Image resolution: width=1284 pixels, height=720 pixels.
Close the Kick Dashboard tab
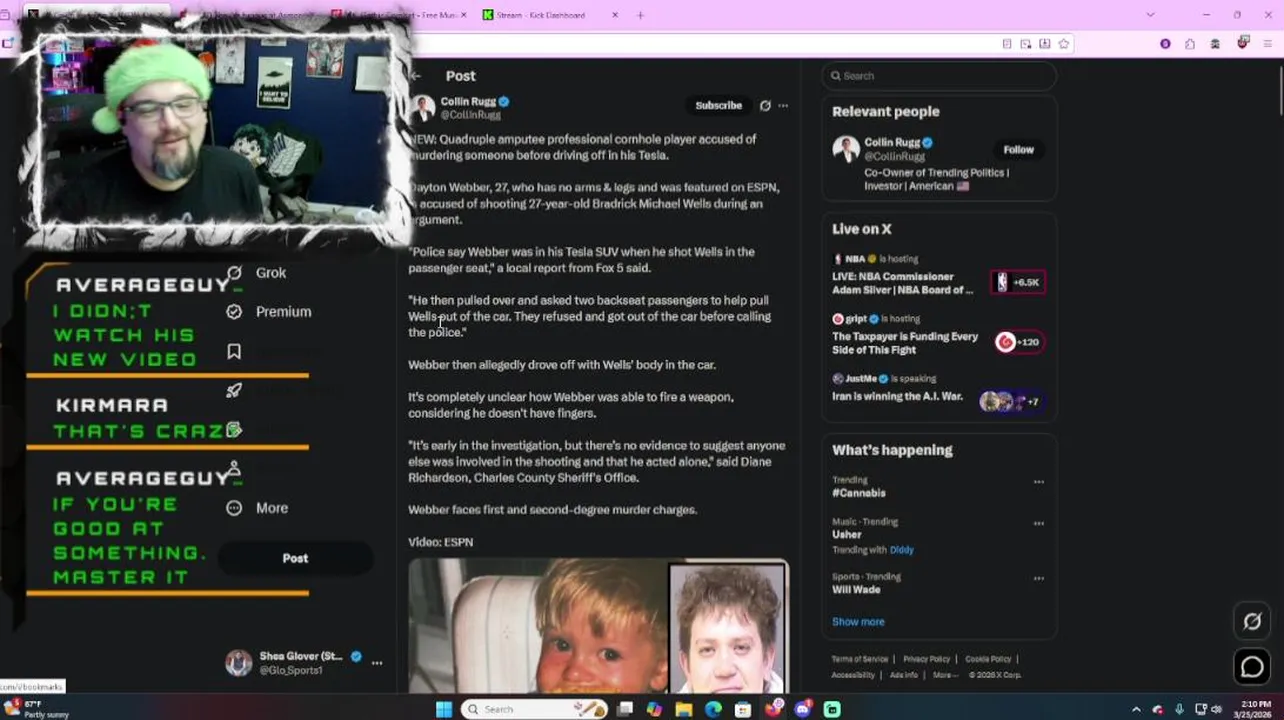point(615,15)
